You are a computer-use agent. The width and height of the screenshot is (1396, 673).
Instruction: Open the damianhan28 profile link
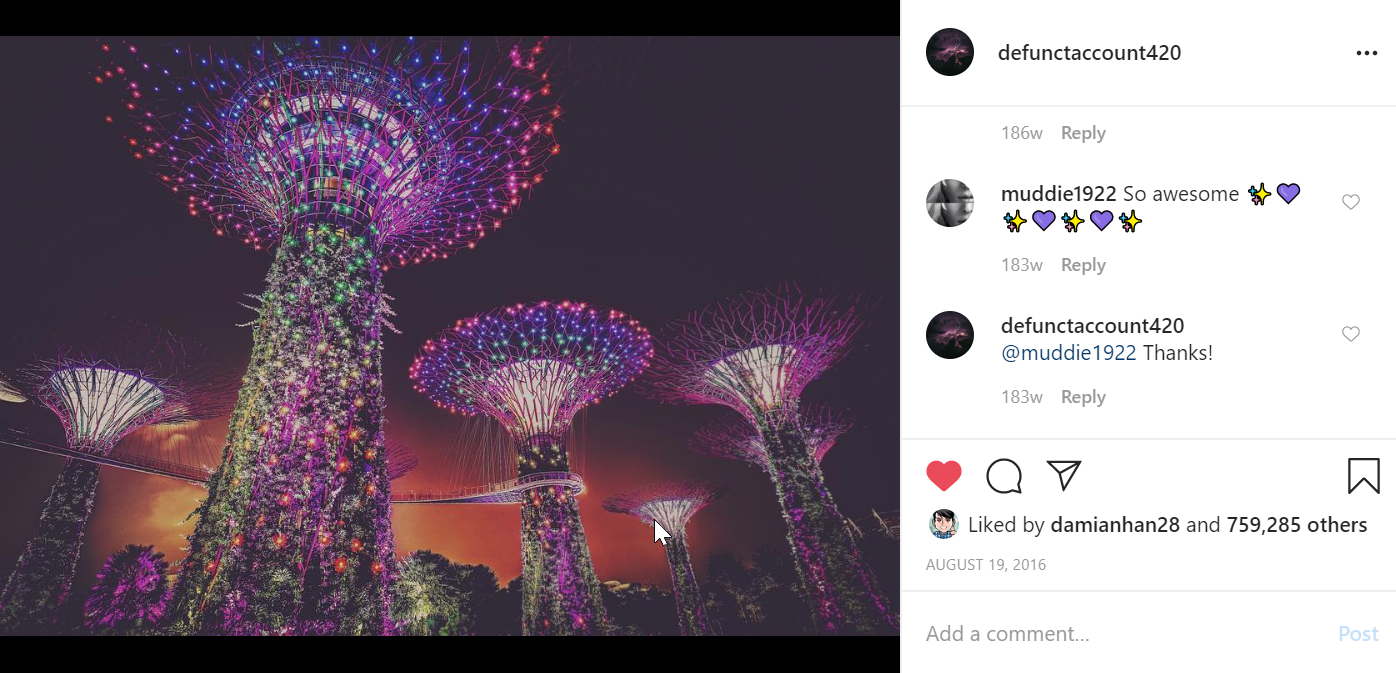click(1115, 525)
